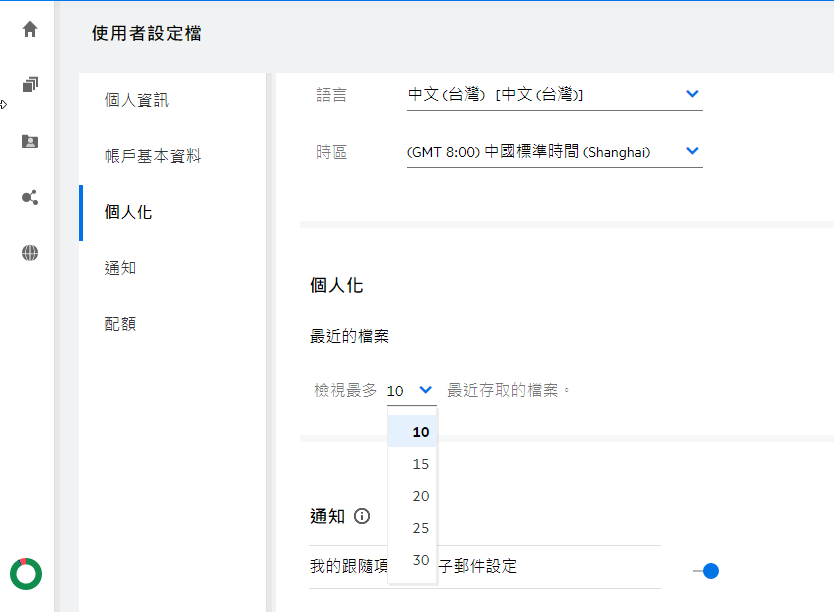
Task: Select 15 from the dropdown list
Action: (x=420, y=464)
